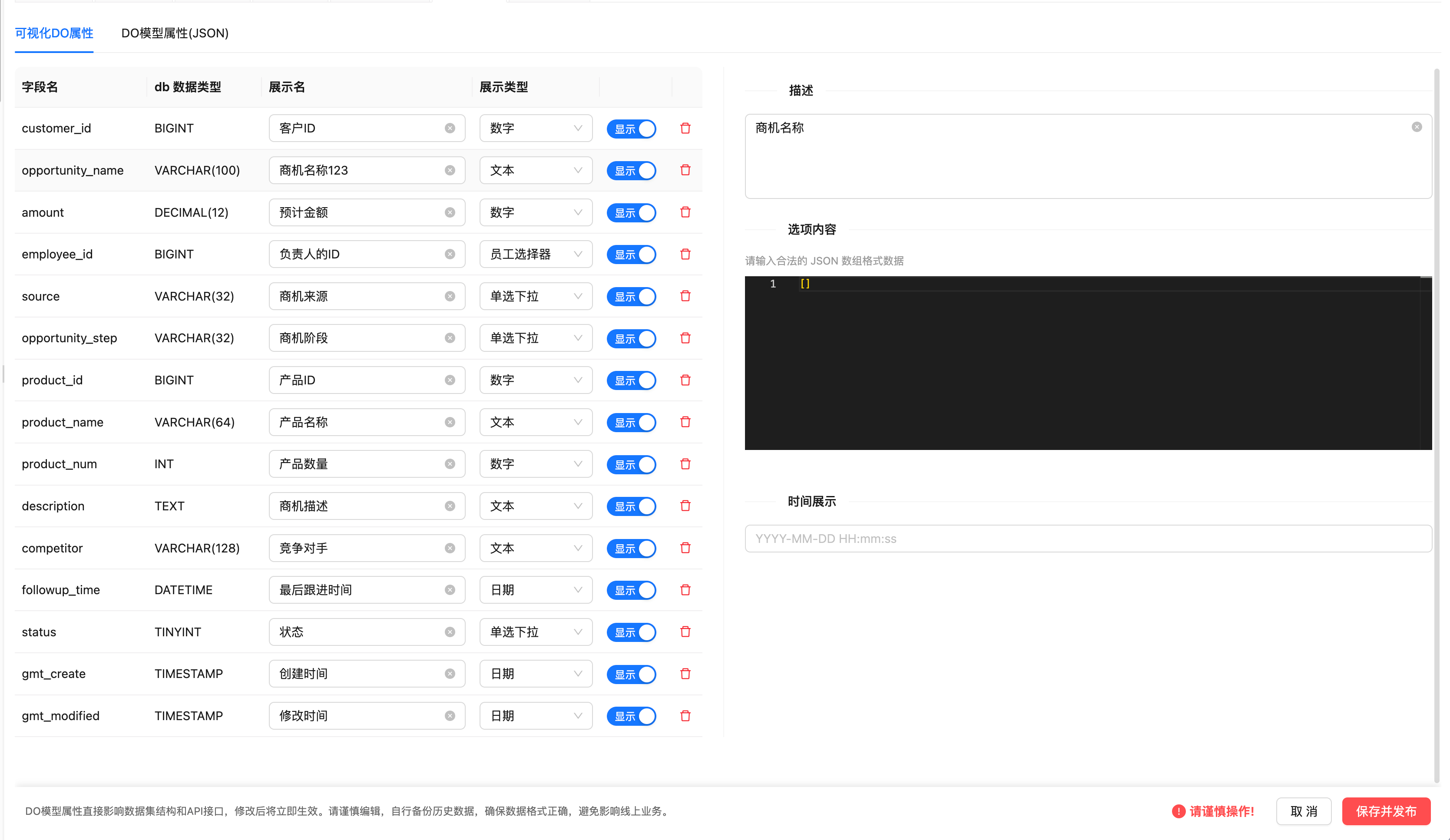The height and width of the screenshot is (840, 1450).
Task: Delete the competitor field row
Action: 685,548
